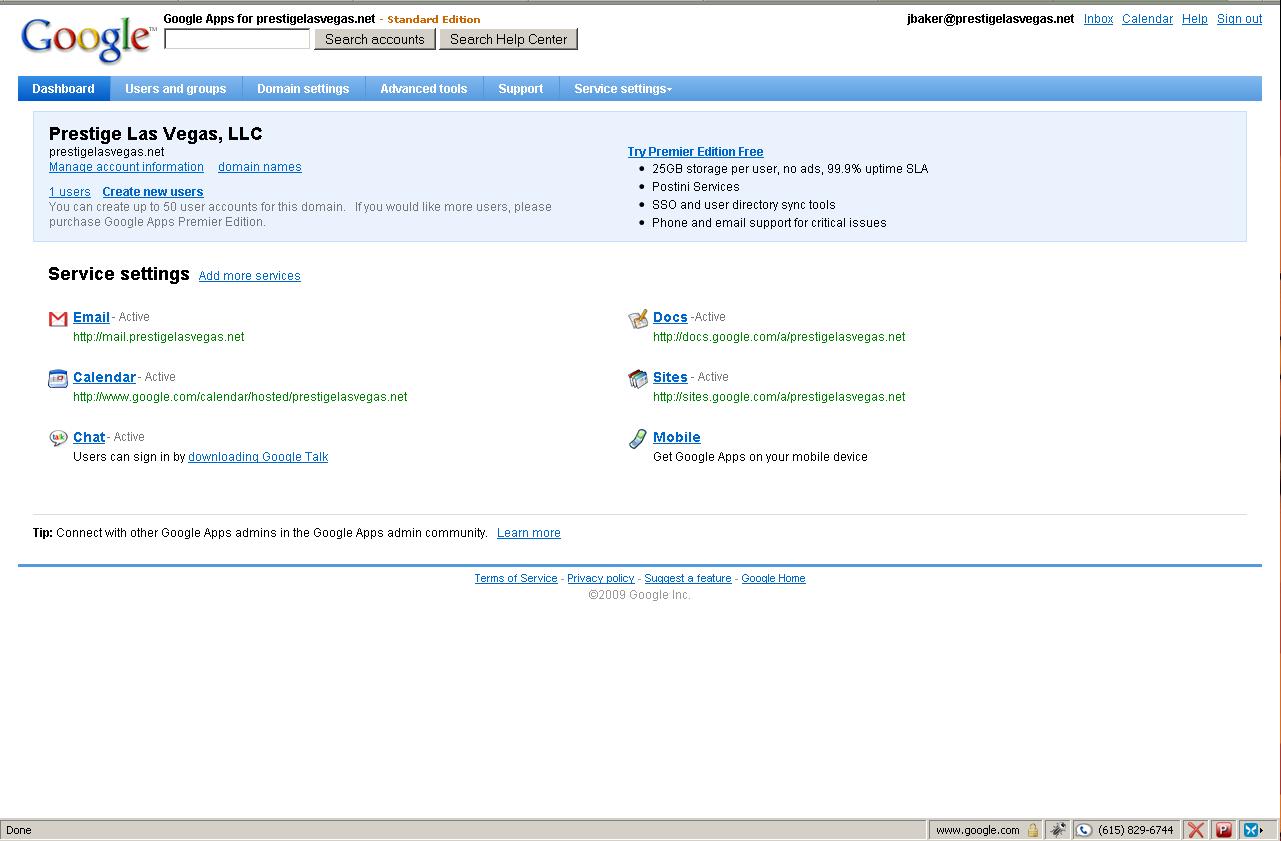Click the Docs service icon
1281x841 pixels.
[x=638, y=319]
